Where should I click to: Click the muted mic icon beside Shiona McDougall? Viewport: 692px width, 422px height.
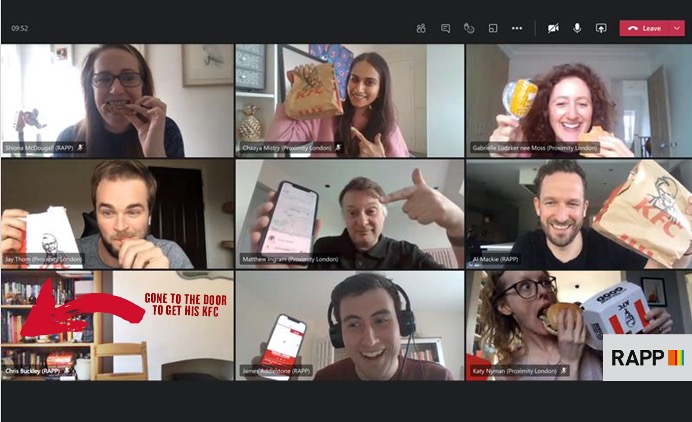point(80,148)
